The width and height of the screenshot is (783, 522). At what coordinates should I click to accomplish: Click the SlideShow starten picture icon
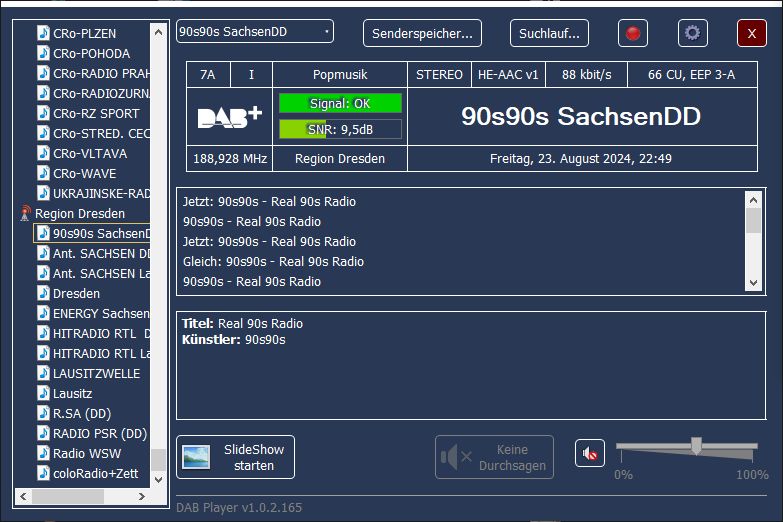coord(196,457)
